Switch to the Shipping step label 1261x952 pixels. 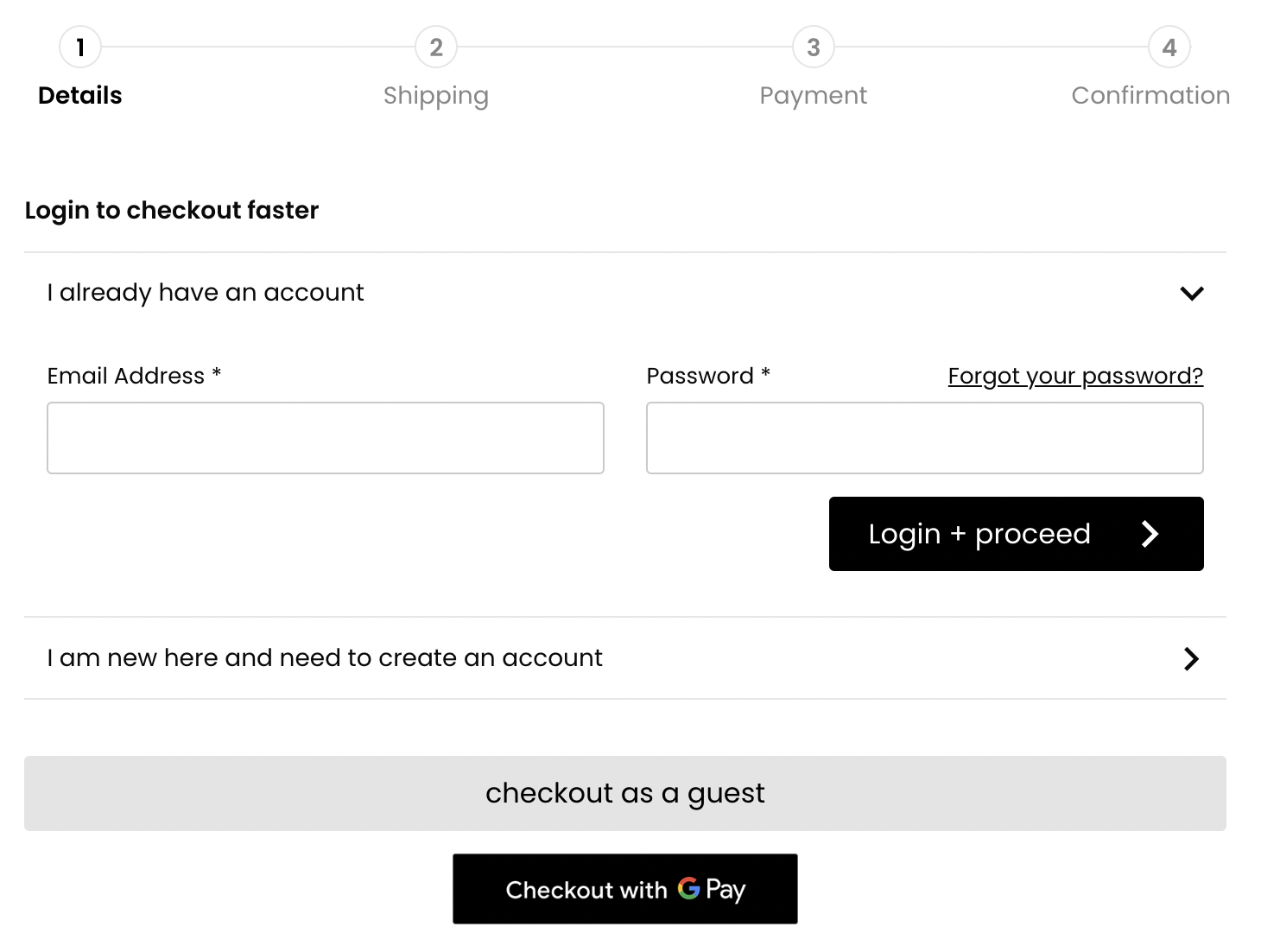(x=436, y=95)
